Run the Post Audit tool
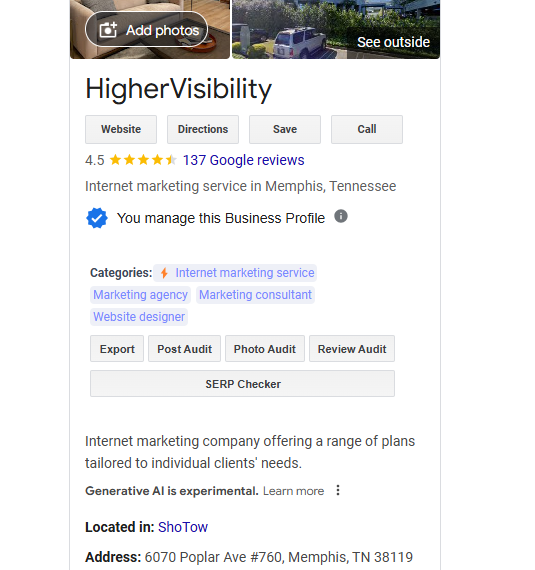This screenshot has width=535, height=570. 184,349
